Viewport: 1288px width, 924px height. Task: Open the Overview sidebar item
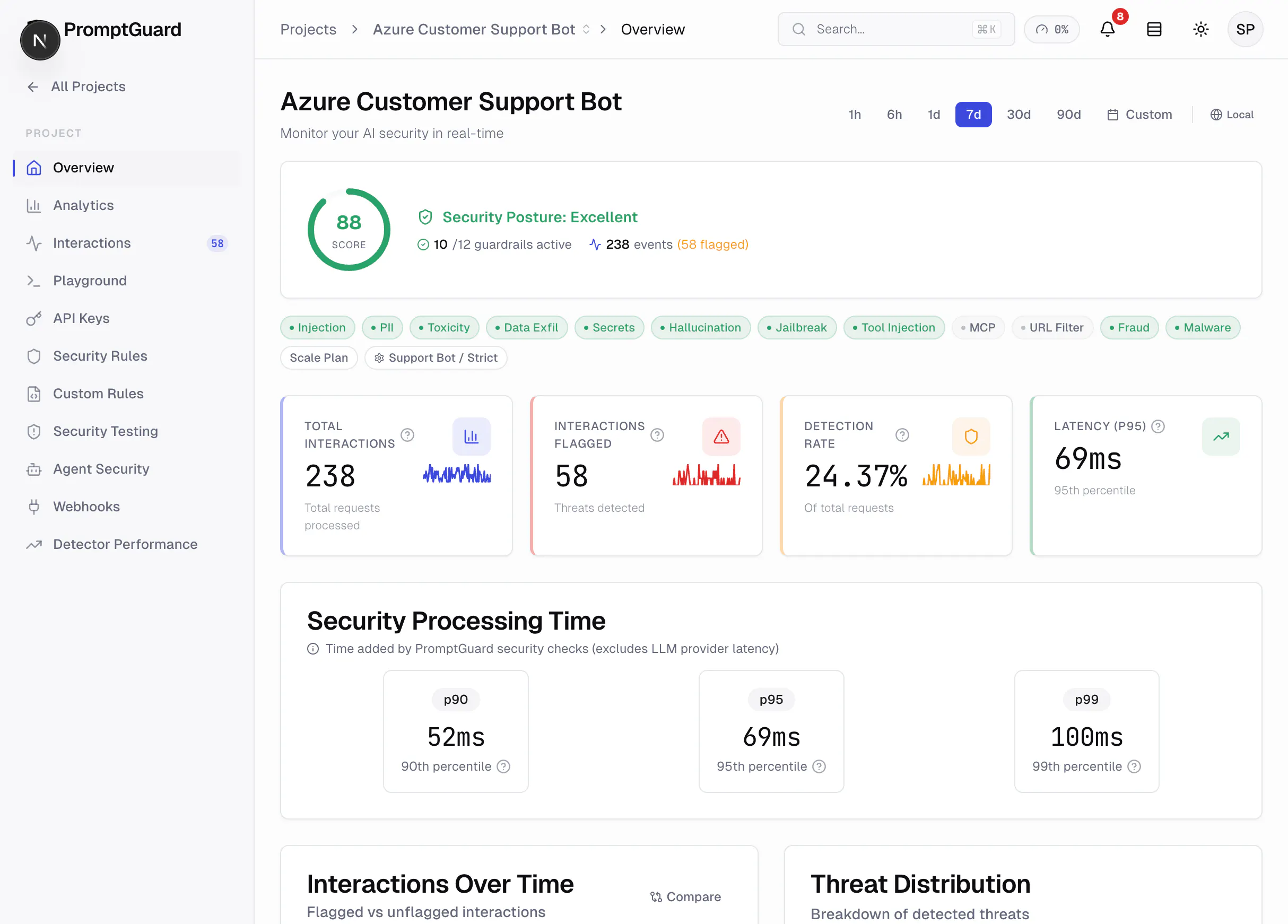pyautogui.click(x=126, y=168)
